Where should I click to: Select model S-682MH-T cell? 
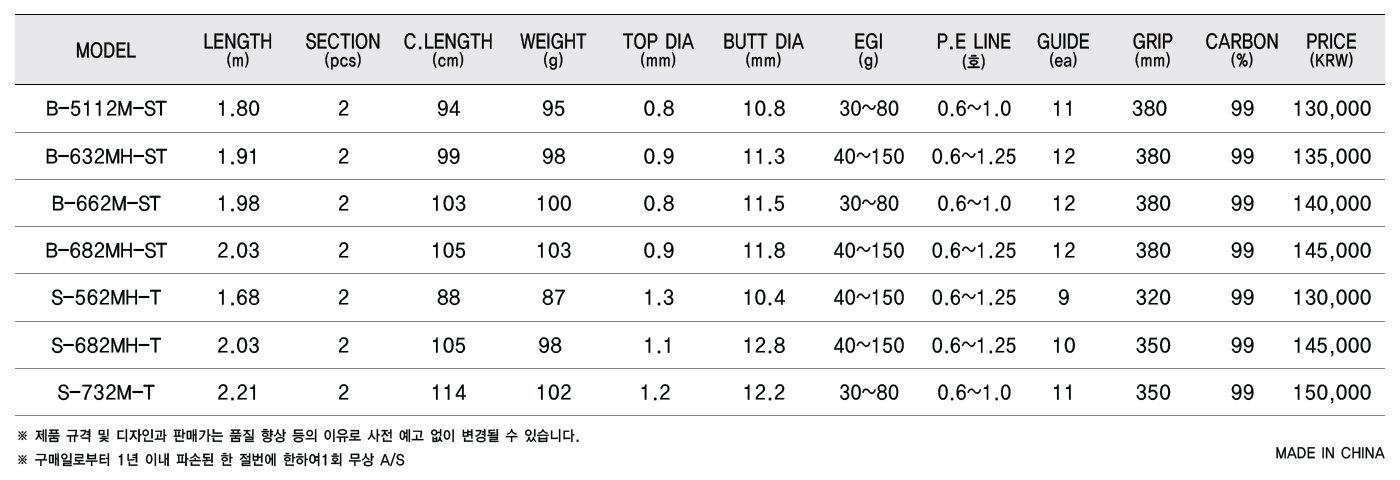pyautogui.click(x=106, y=345)
